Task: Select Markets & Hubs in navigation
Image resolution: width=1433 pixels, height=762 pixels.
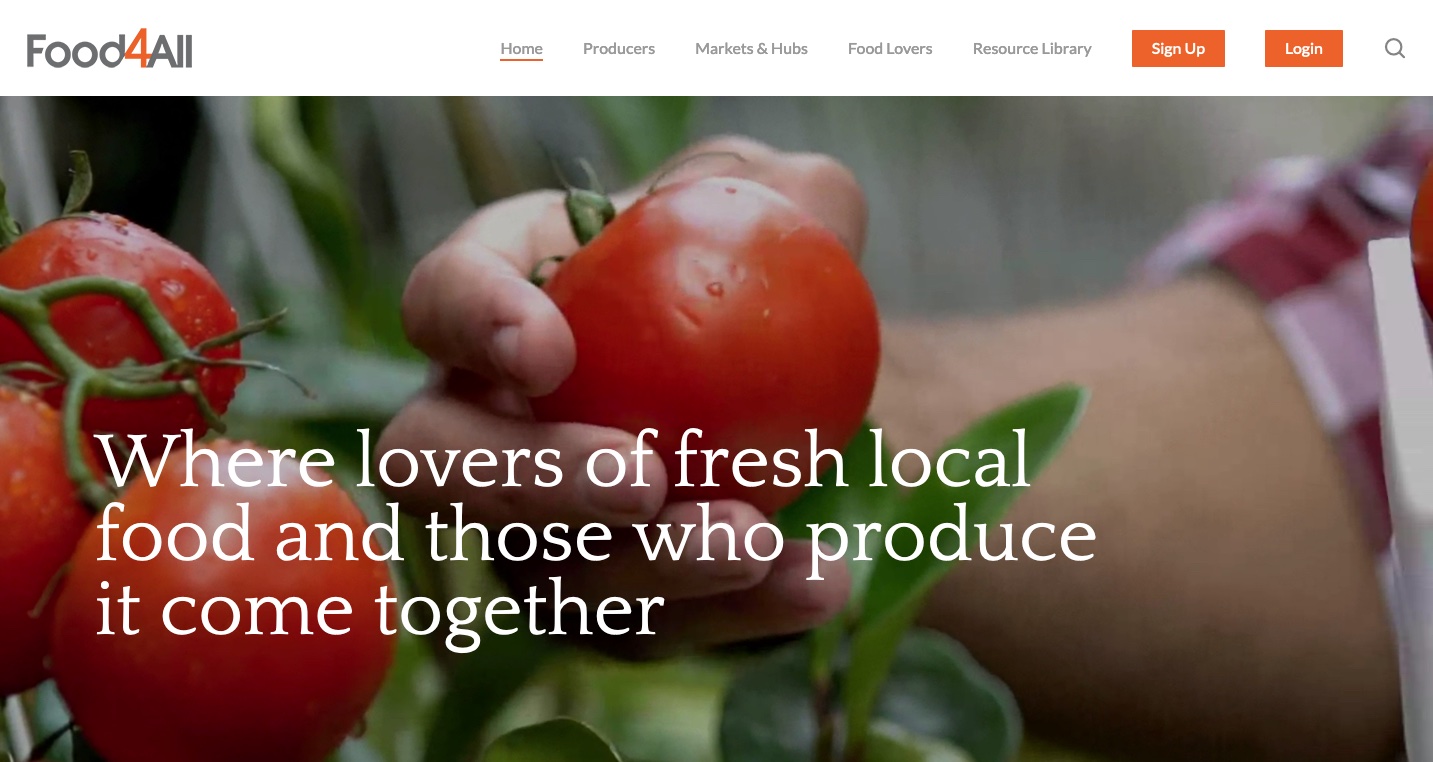Action: [751, 48]
